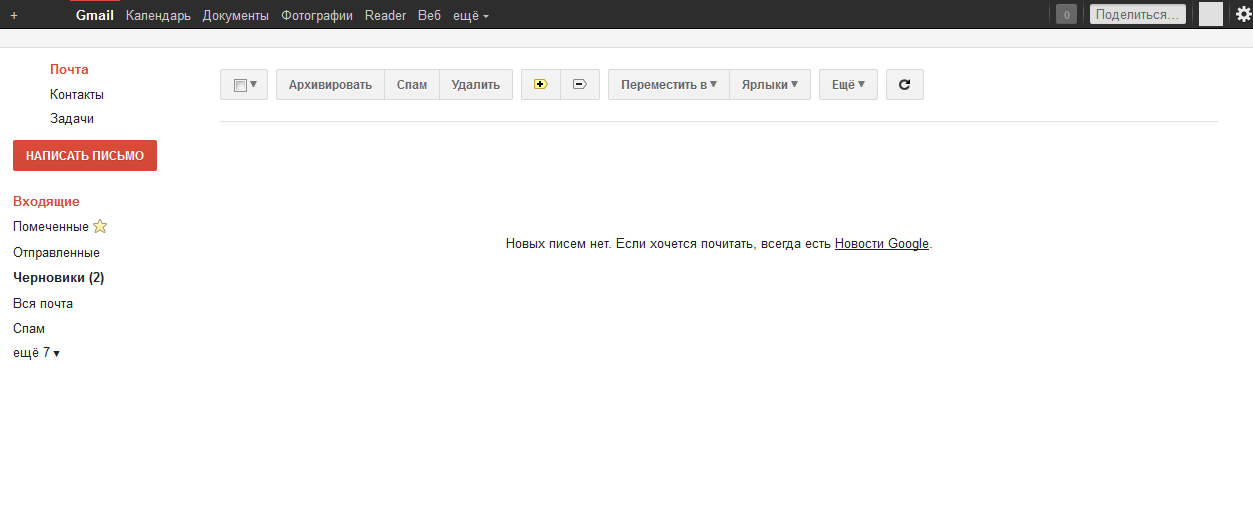The height and width of the screenshot is (507, 1253).
Task: Select Почта in the sidebar
Action: 69,69
